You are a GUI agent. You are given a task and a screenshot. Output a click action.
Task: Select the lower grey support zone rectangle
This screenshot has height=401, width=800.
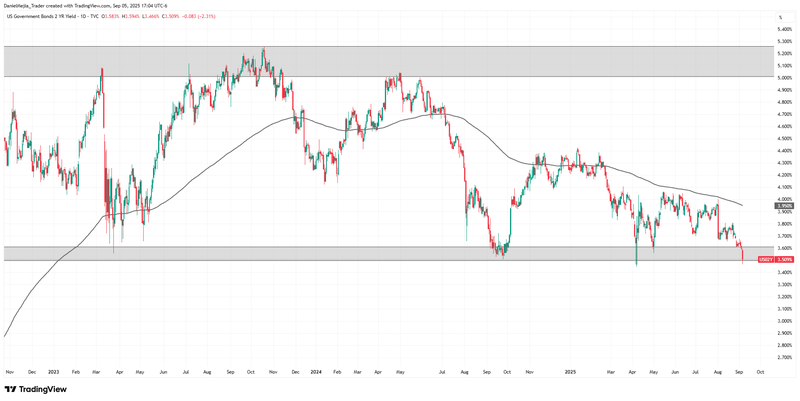pos(300,254)
